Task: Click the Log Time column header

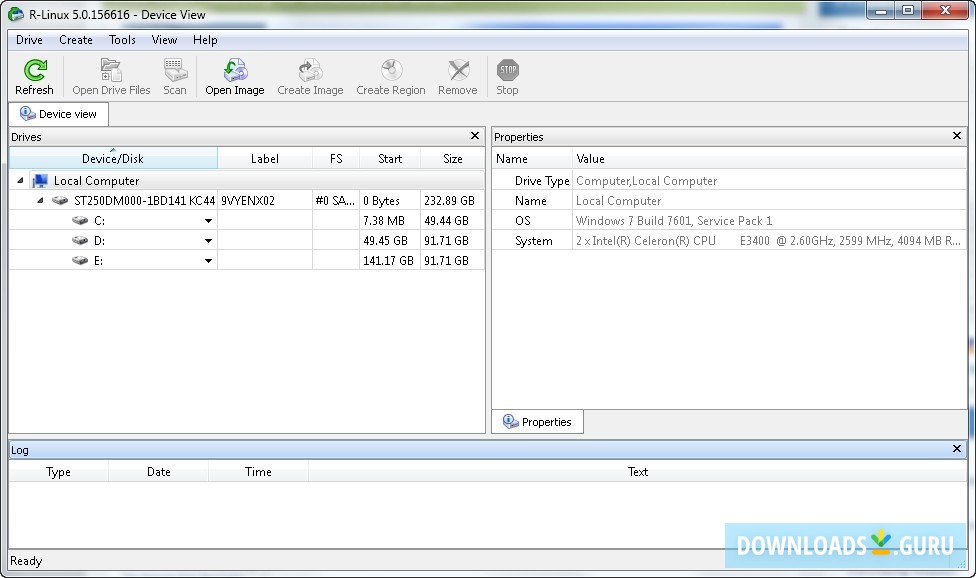Action: click(258, 472)
